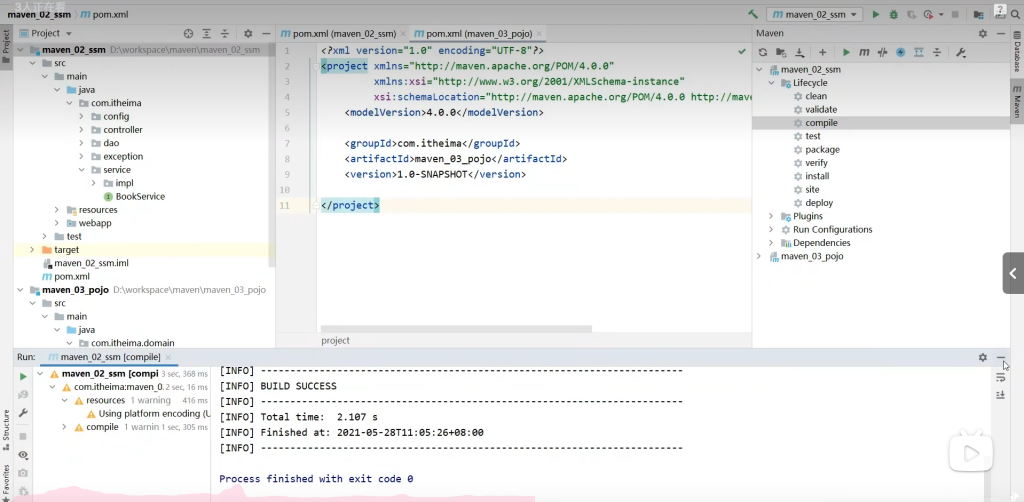Click Download Sources icon in Maven toolbar
The height and width of the screenshot is (502, 1024).
point(799,52)
